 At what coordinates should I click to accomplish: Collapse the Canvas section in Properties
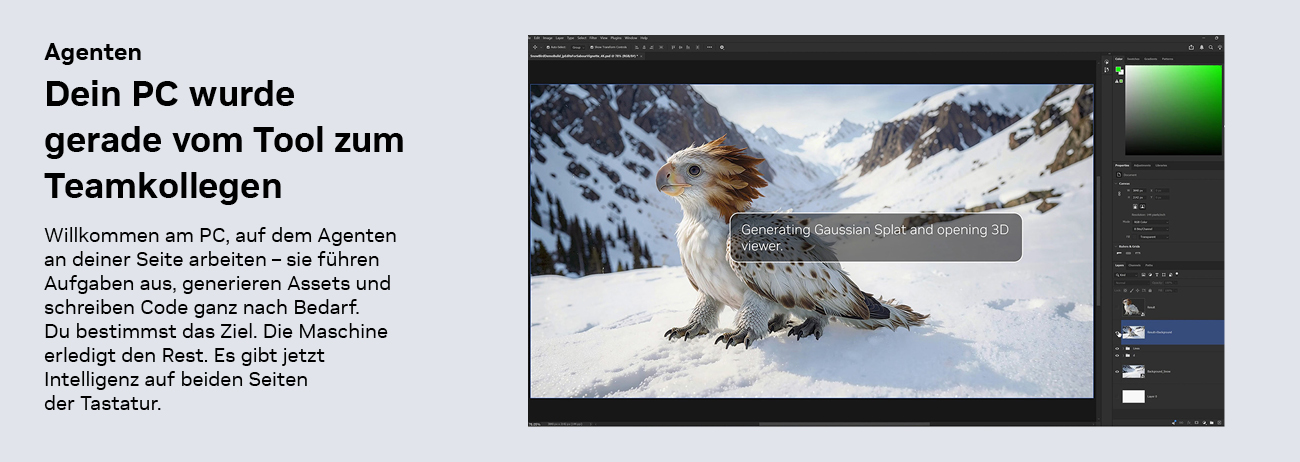[1116, 184]
